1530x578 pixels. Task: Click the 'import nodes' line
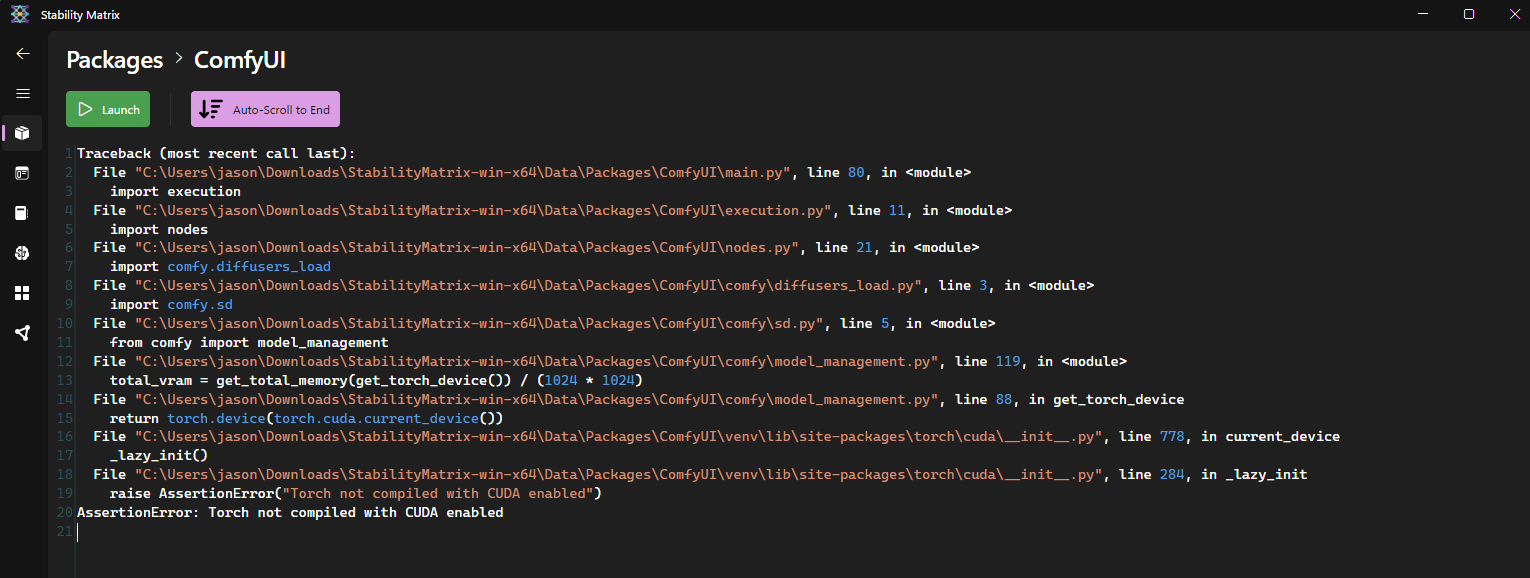[x=159, y=229]
